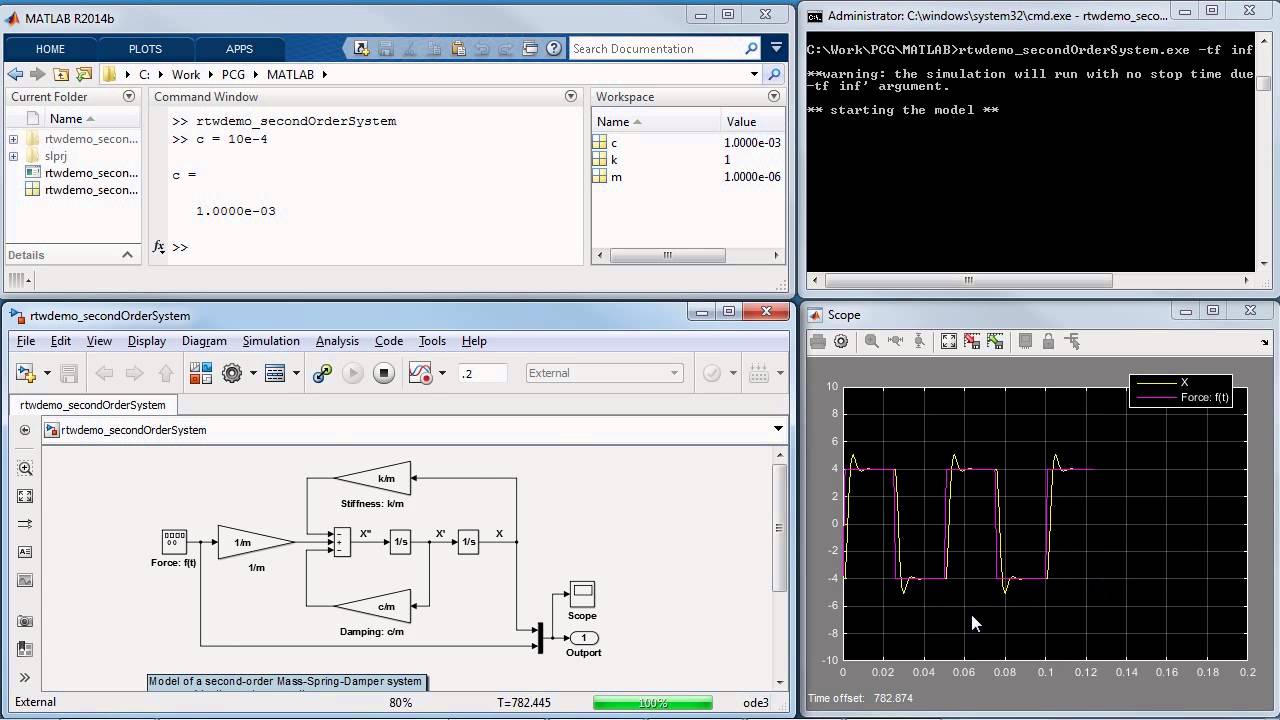Click the Value column header in Workspace
Viewport: 1280px width, 720px height.
pyautogui.click(x=753, y=121)
